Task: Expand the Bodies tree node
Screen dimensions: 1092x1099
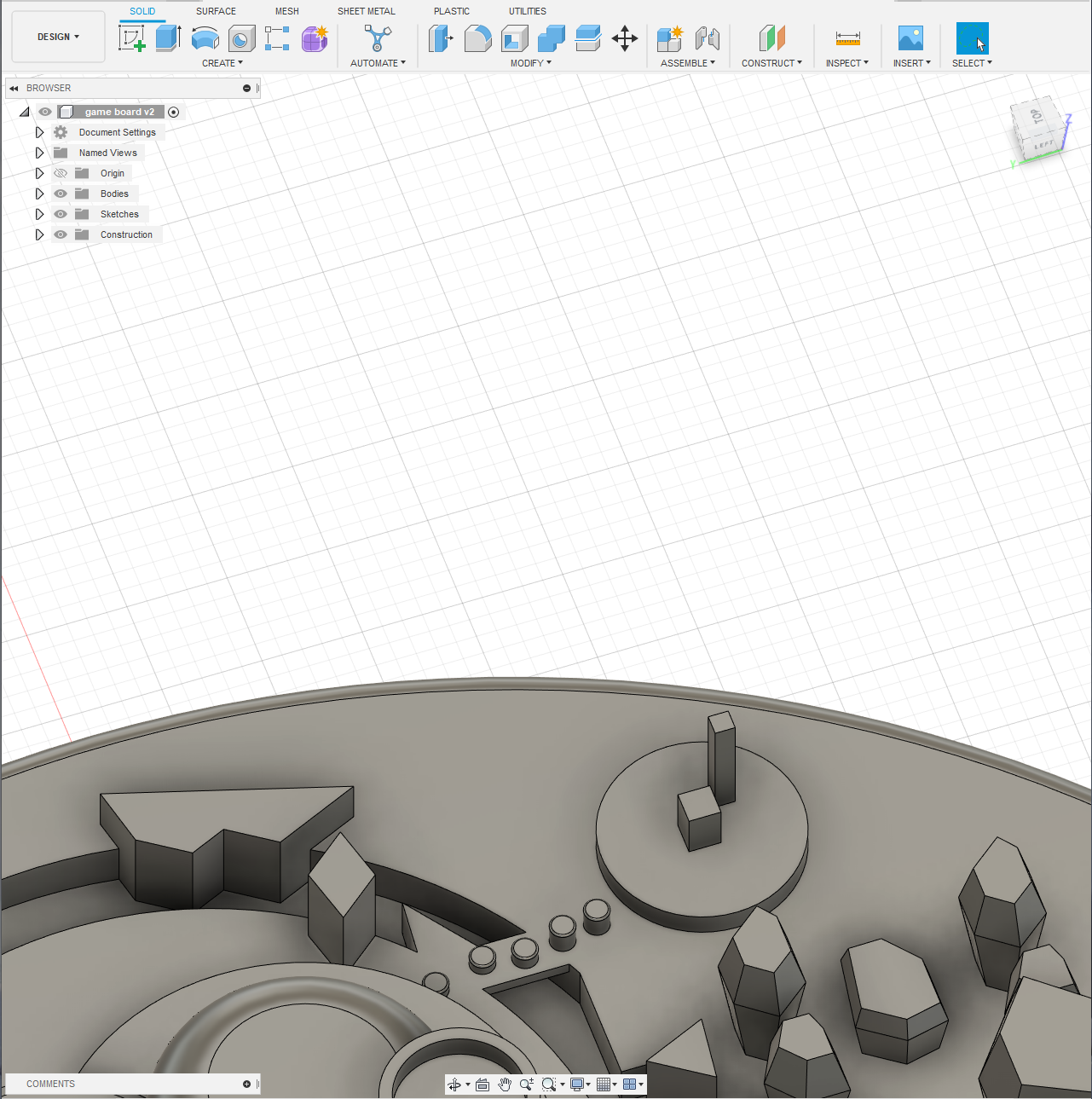Action: pyautogui.click(x=39, y=194)
